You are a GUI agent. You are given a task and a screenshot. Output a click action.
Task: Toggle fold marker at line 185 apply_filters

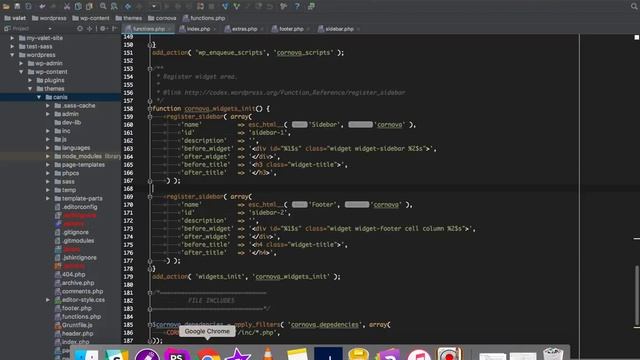150,325
